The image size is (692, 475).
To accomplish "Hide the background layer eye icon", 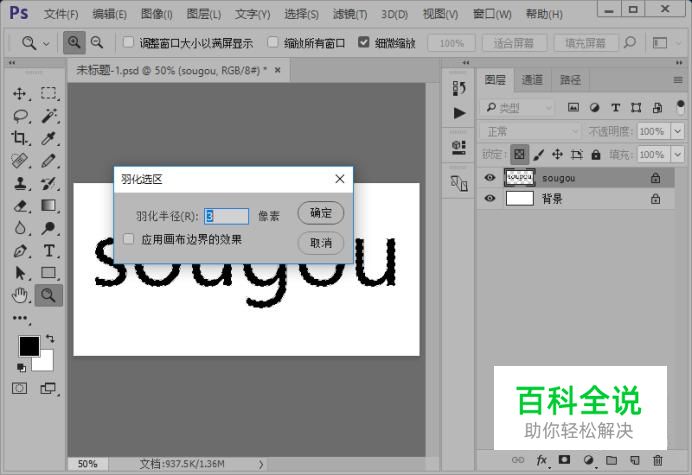I will [489, 198].
